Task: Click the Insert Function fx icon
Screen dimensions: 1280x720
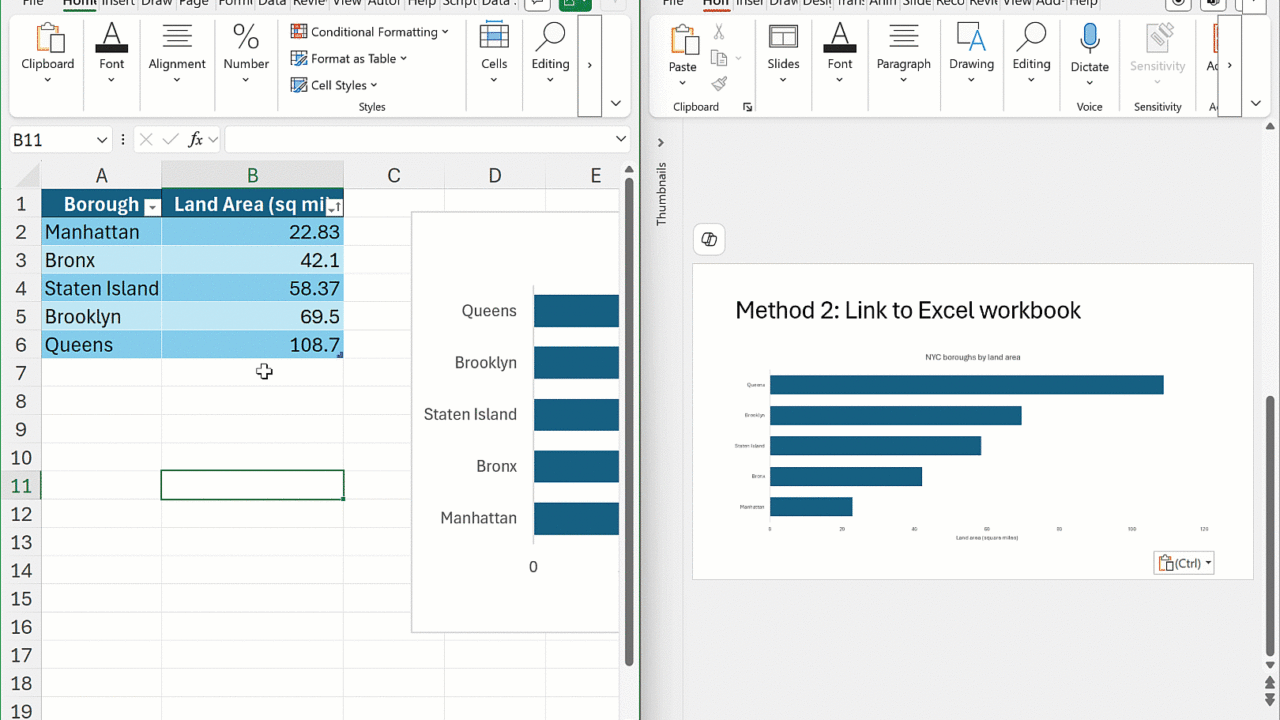Action: point(196,140)
